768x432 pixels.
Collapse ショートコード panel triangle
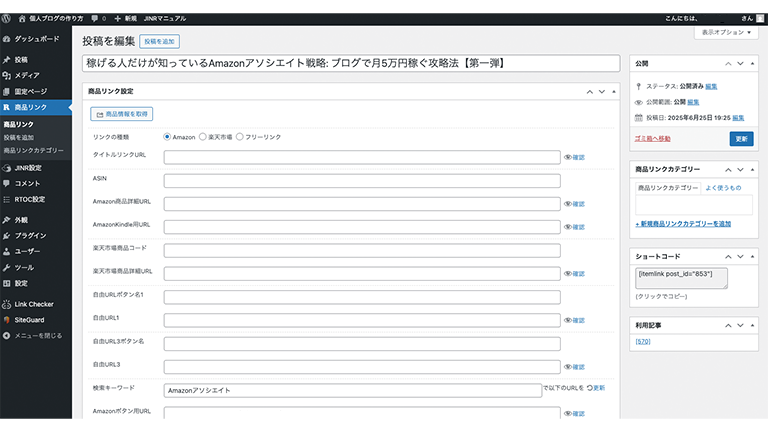click(x=752, y=257)
